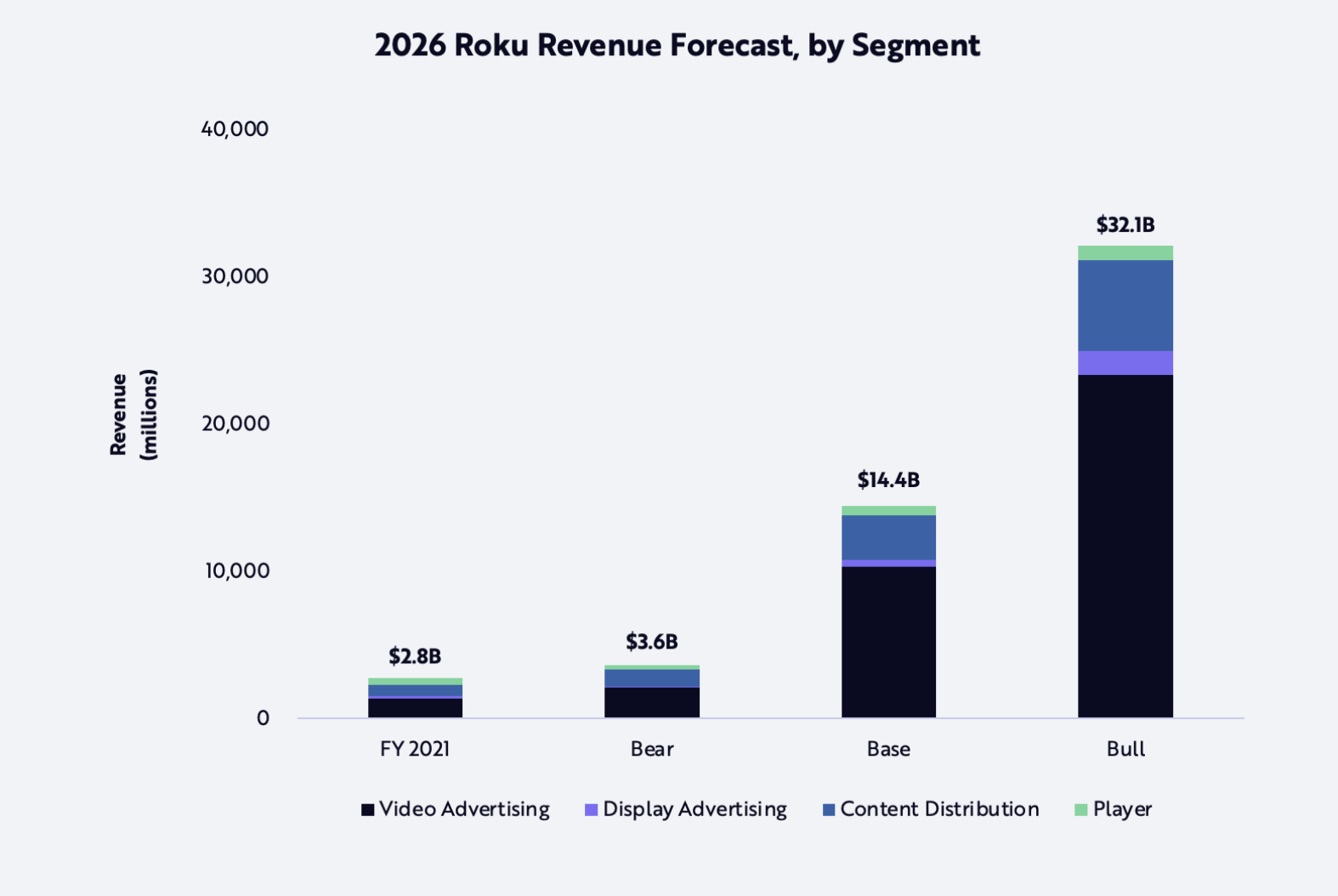Click the '$2.8B' data label
This screenshot has width=1338, height=896.
(415, 656)
